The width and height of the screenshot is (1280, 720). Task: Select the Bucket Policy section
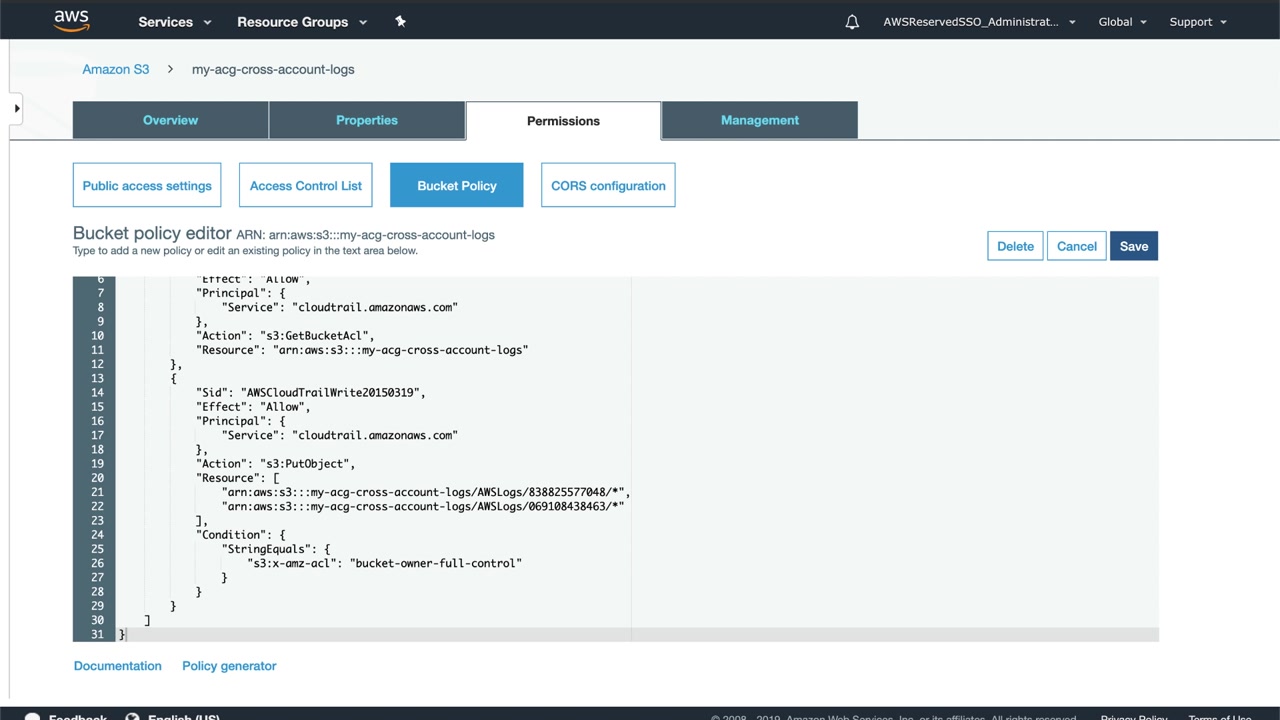coord(457,185)
